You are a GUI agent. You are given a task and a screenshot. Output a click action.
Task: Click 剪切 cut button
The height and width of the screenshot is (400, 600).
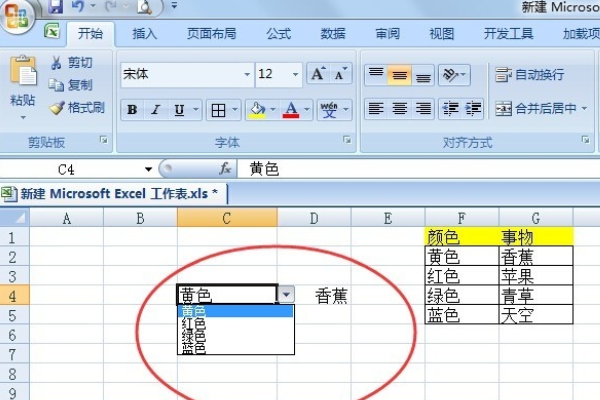(x=71, y=62)
